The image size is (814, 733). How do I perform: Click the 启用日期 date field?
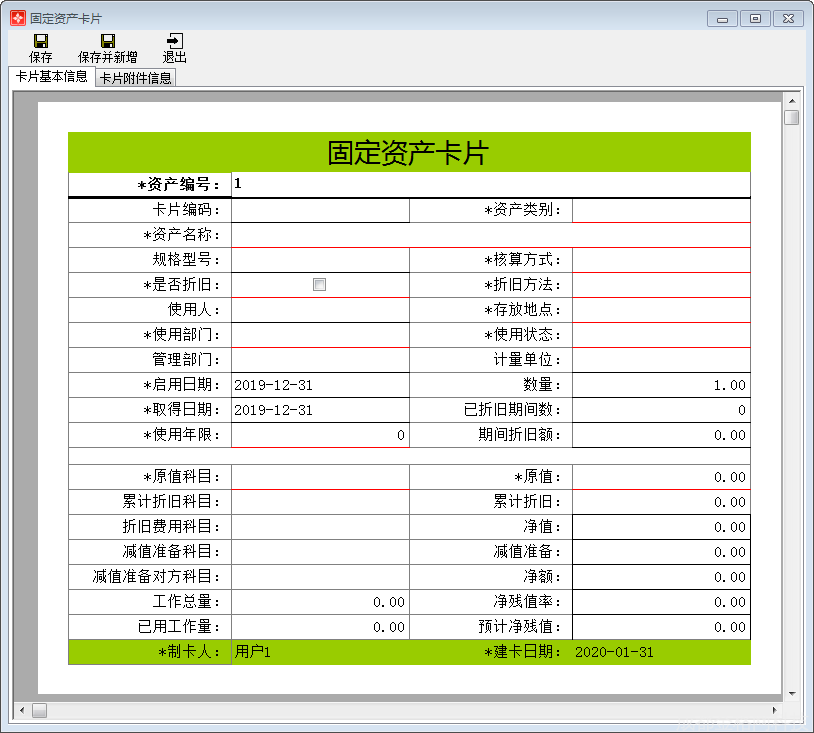pos(320,385)
